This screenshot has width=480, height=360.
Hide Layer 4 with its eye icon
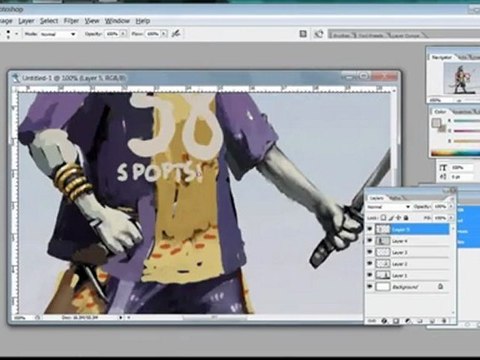pos(369,241)
